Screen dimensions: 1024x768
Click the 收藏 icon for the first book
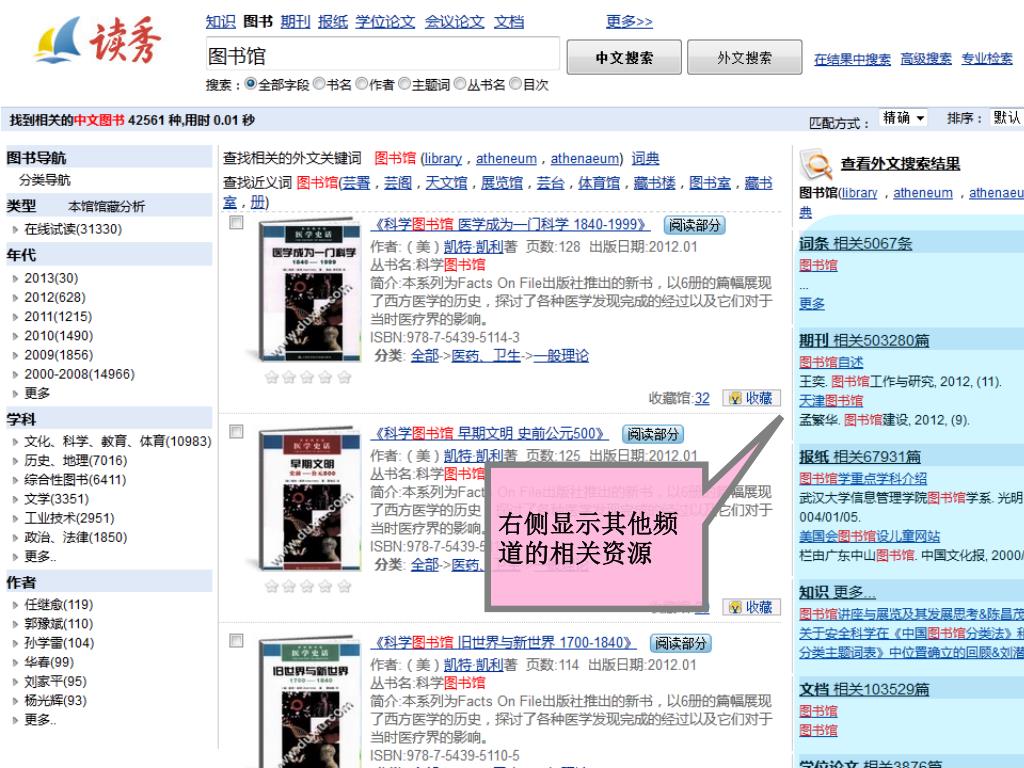[752, 398]
